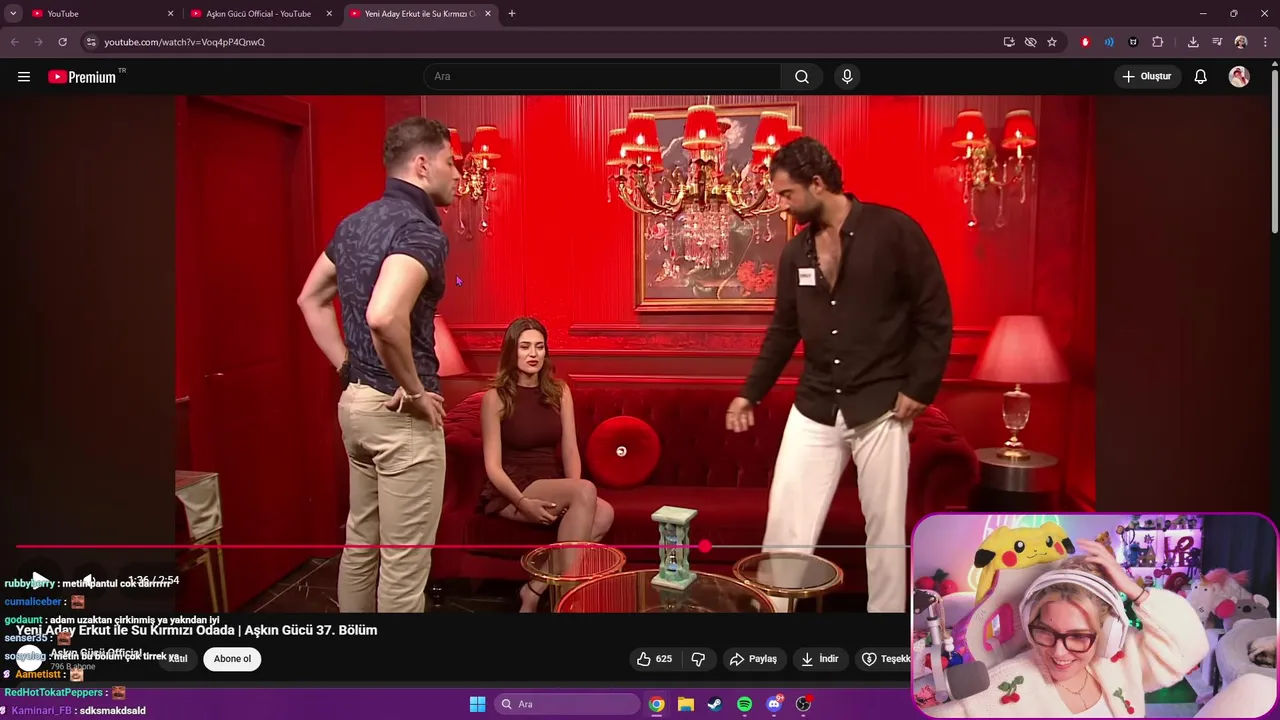Click the YouTube search magnifier button

tap(802, 77)
